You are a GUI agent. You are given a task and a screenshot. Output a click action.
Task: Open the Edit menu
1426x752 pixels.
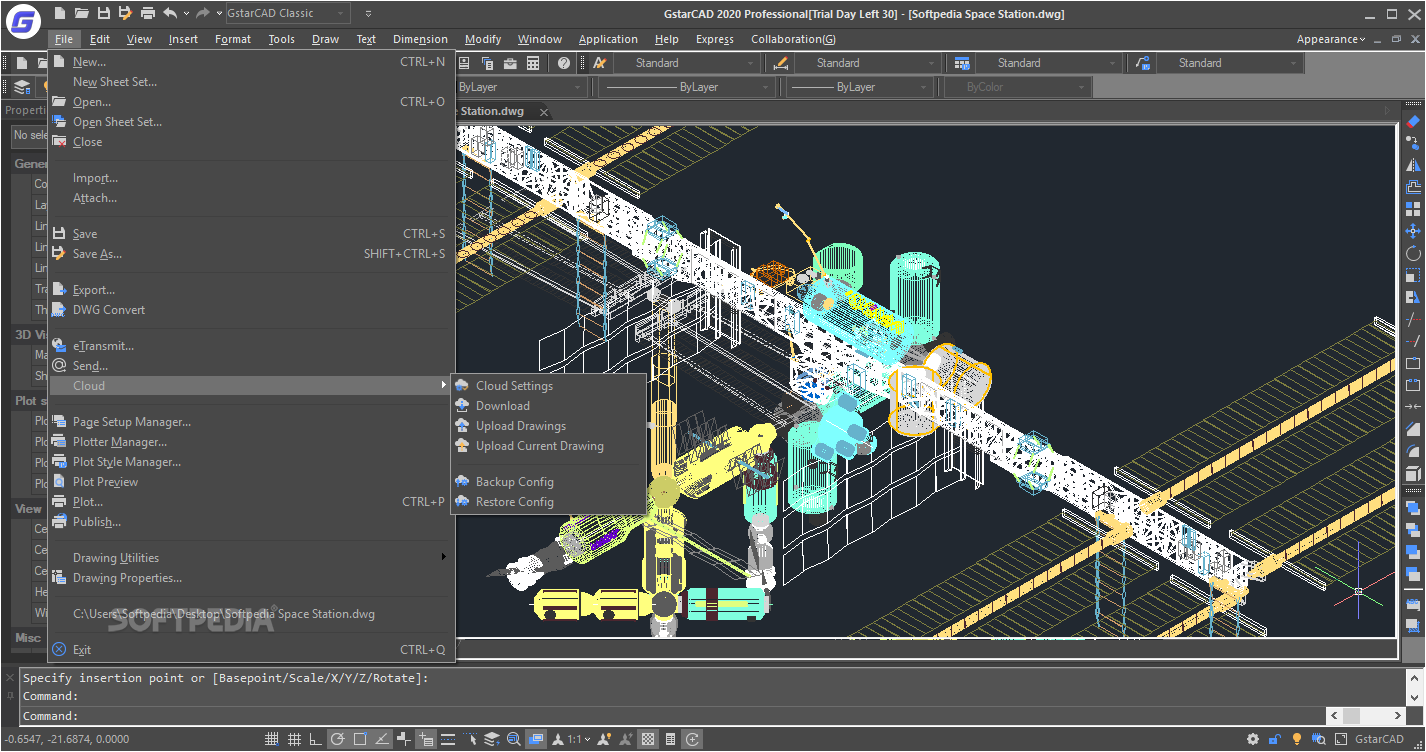click(x=99, y=39)
